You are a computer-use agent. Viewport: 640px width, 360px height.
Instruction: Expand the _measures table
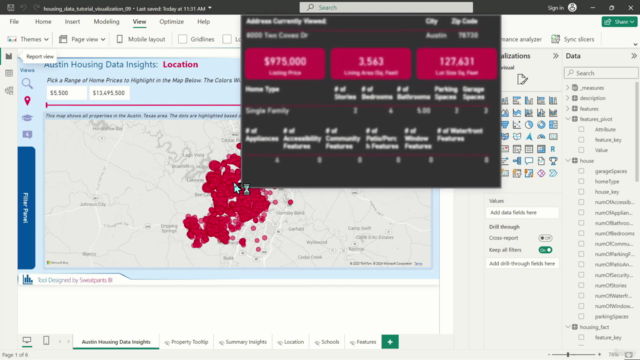(568, 88)
